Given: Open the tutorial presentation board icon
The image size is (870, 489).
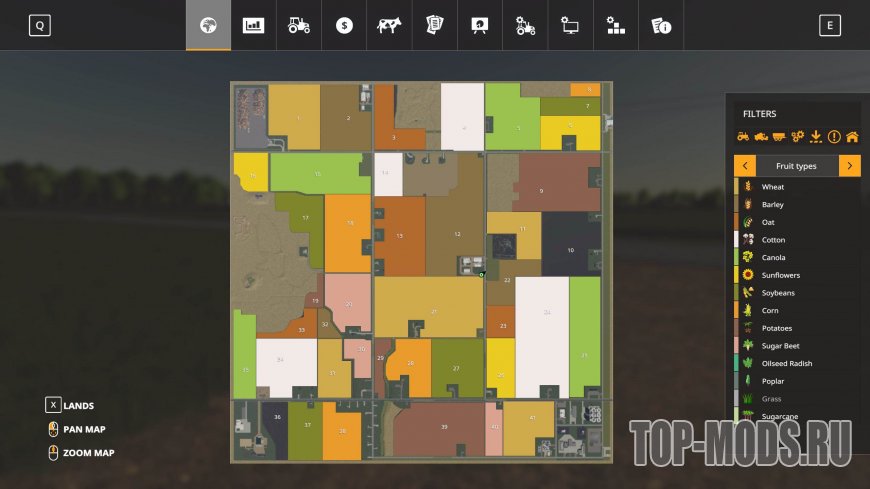Looking at the screenshot, I should [x=480, y=26].
